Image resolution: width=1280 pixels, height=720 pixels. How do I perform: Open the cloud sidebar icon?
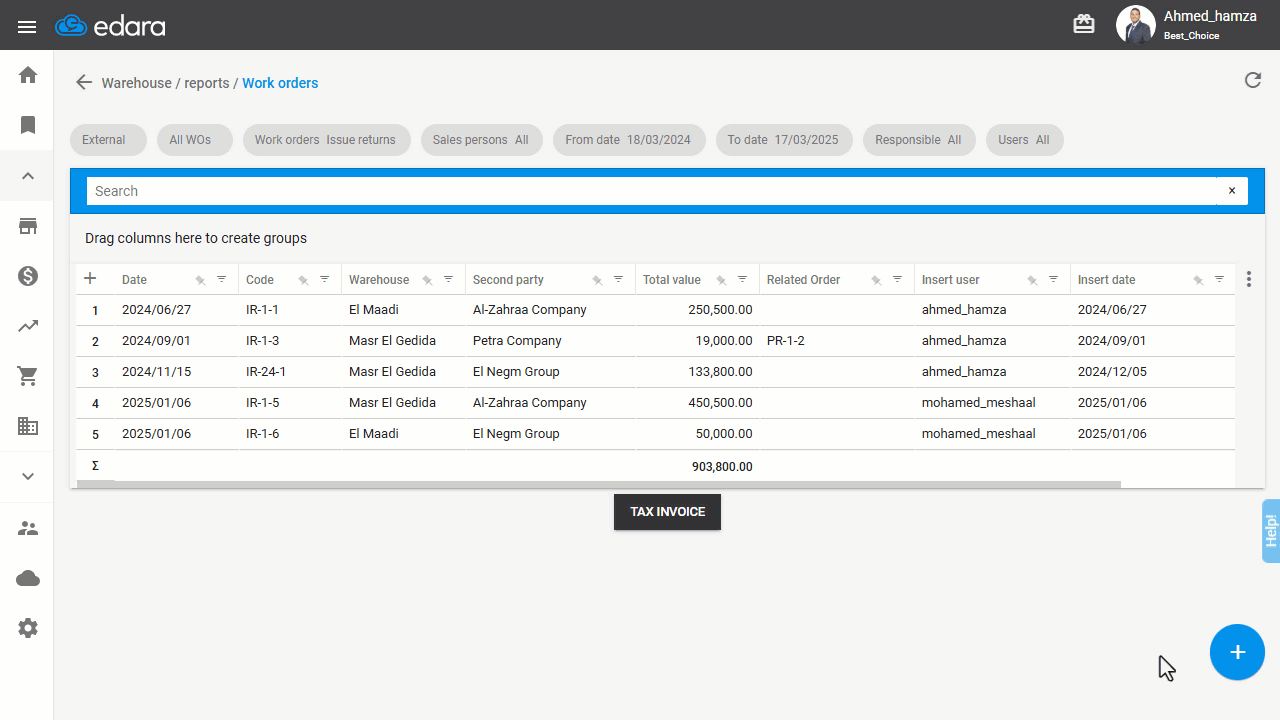coord(28,578)
